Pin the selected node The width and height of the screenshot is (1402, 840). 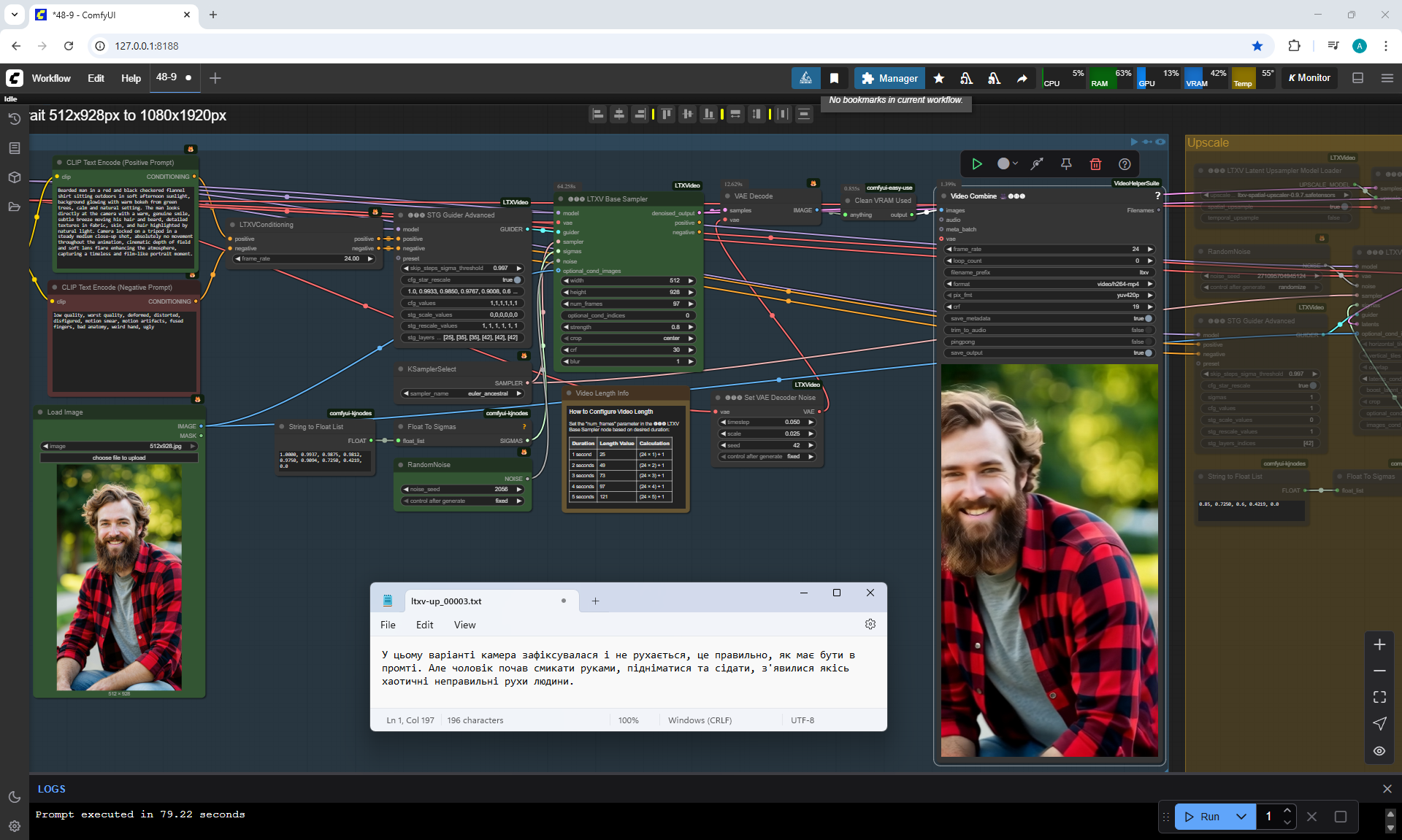point(1066,164)
